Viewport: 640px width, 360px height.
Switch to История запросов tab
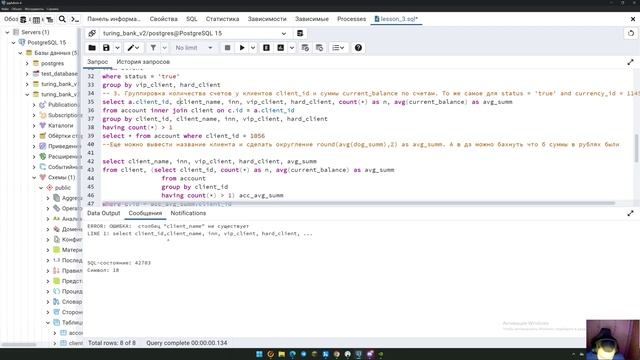143,62
